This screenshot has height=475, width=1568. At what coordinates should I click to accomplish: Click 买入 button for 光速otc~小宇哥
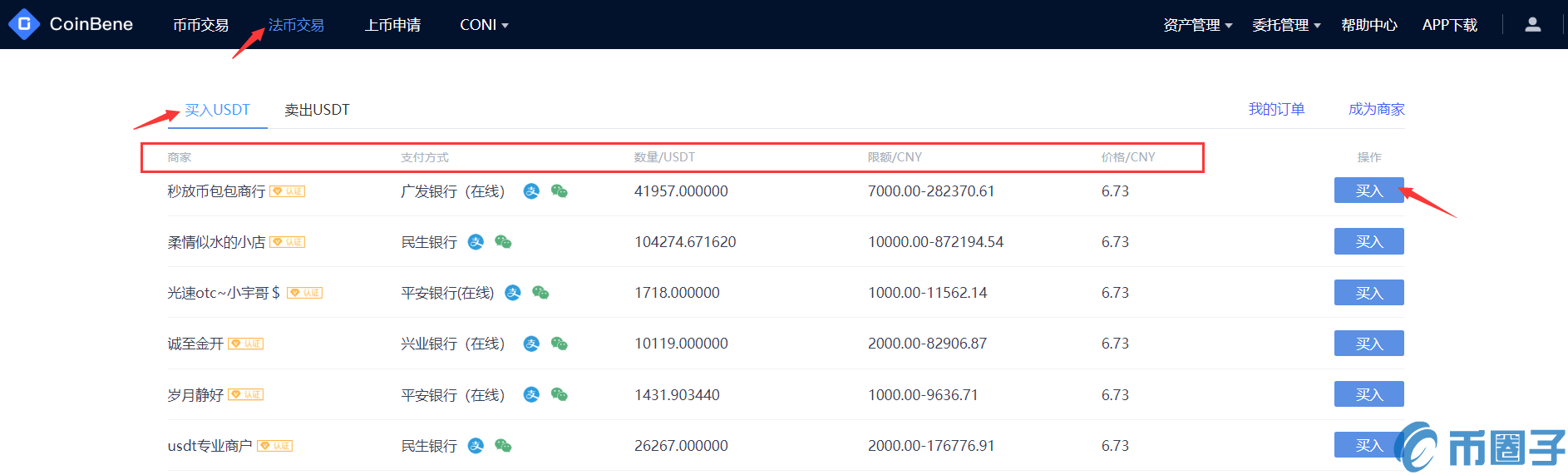[1368, 293]
